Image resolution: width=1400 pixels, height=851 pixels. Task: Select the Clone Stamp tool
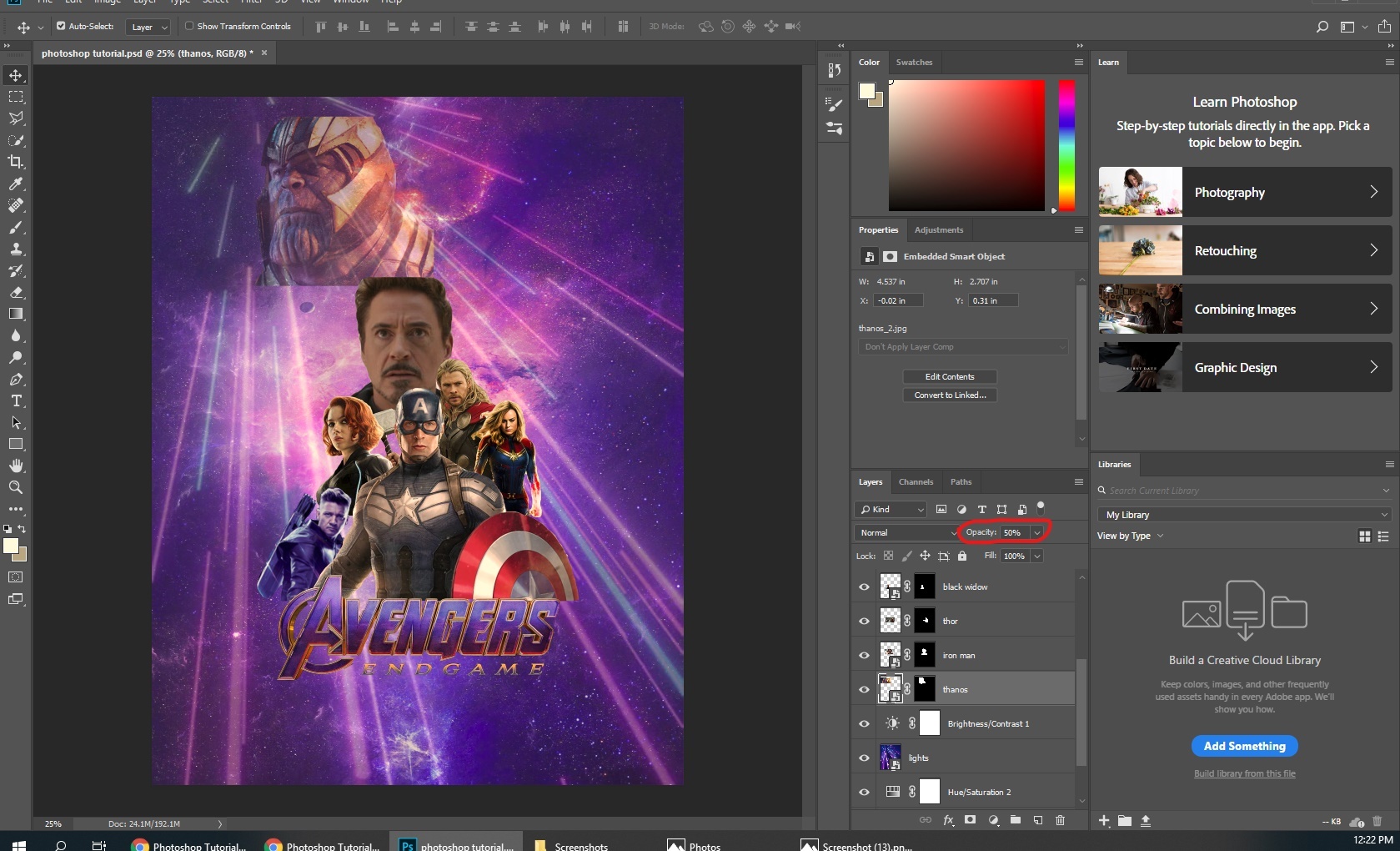click(16, 249)
